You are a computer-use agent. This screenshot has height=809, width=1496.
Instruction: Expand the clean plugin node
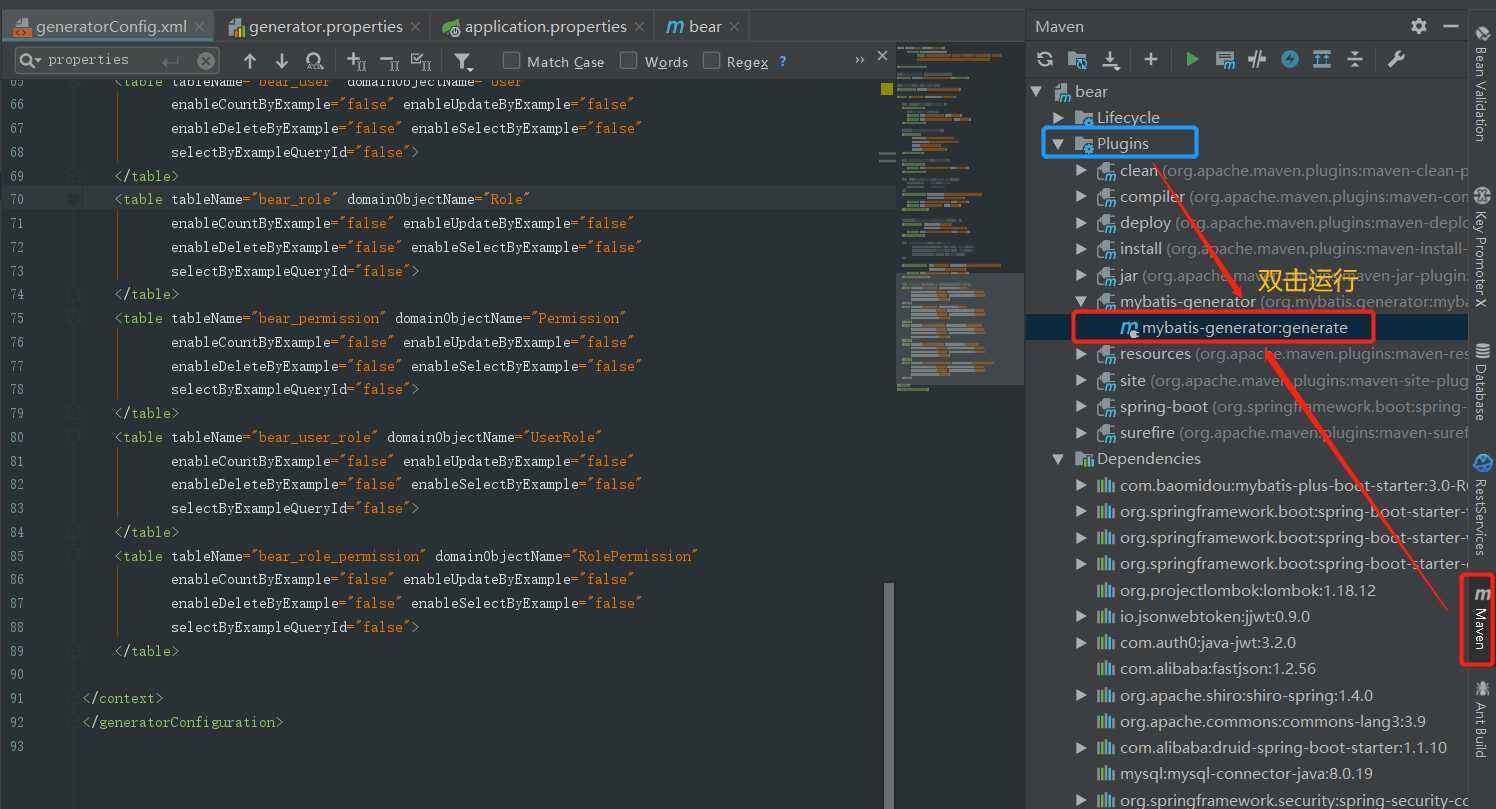click(1081, 170)
